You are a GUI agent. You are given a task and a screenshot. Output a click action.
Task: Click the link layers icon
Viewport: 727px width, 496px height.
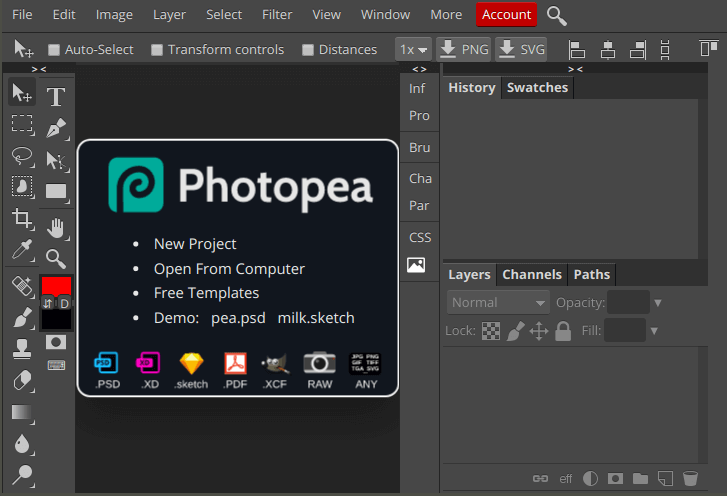[540, 478]
